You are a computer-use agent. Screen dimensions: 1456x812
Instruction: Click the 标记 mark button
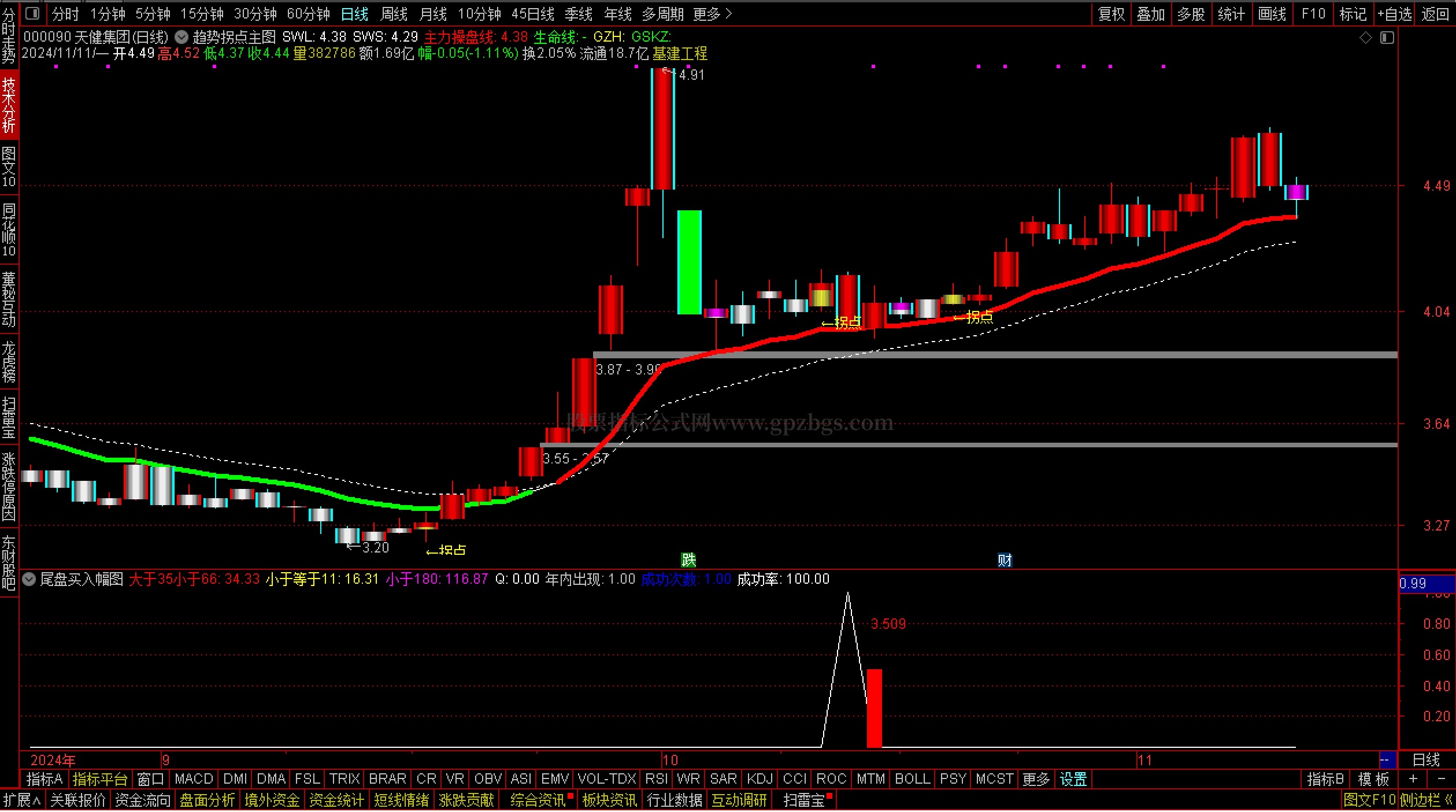pos(1353,13)
